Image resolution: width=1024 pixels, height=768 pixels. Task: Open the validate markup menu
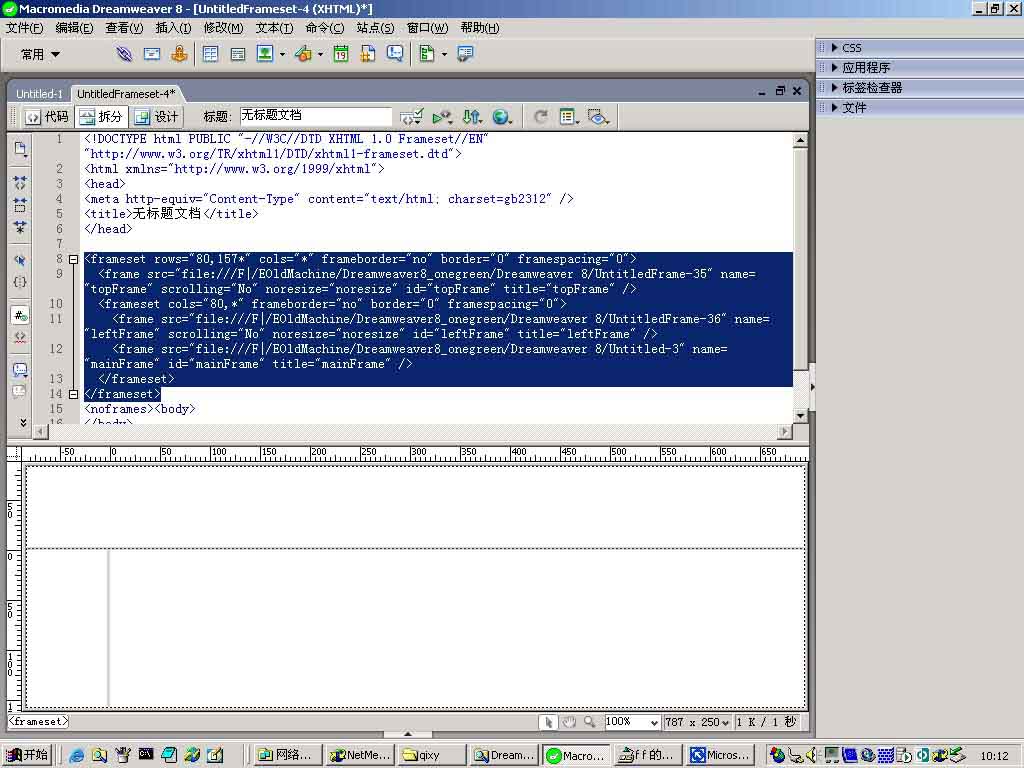coord(442,117)
